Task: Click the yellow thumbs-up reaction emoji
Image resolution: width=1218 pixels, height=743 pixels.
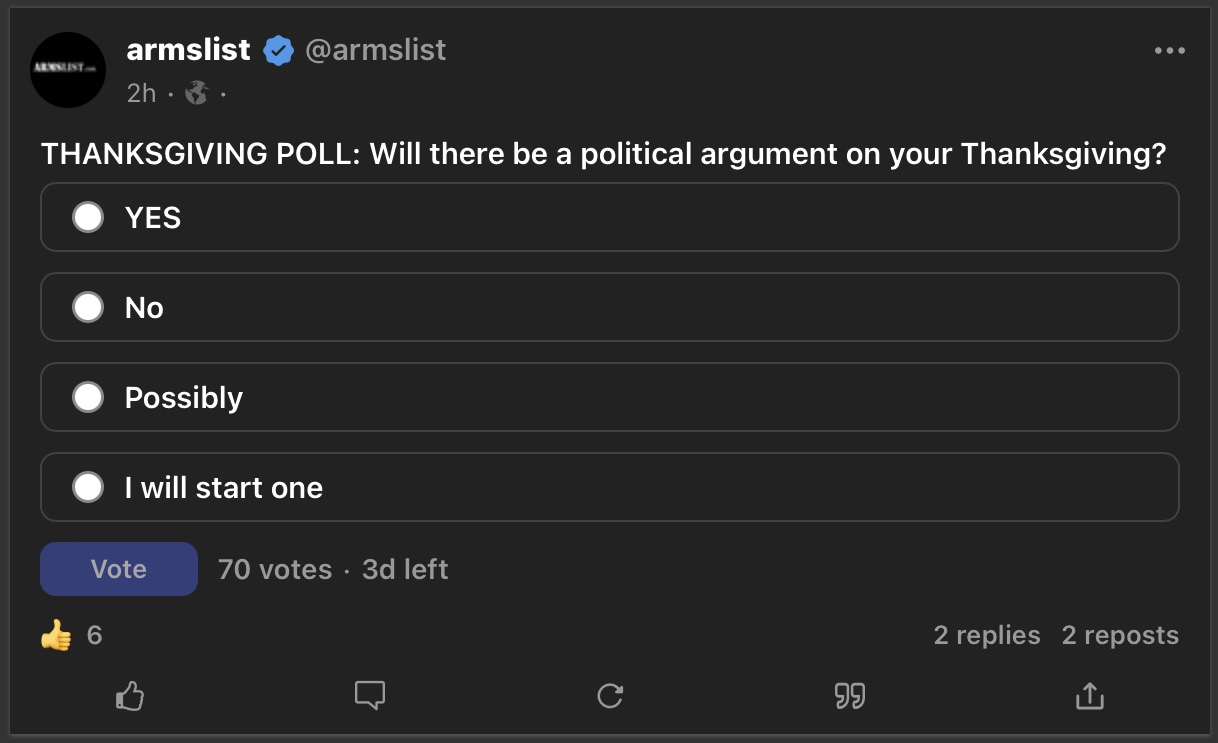Action: click(x=56, y=635)
